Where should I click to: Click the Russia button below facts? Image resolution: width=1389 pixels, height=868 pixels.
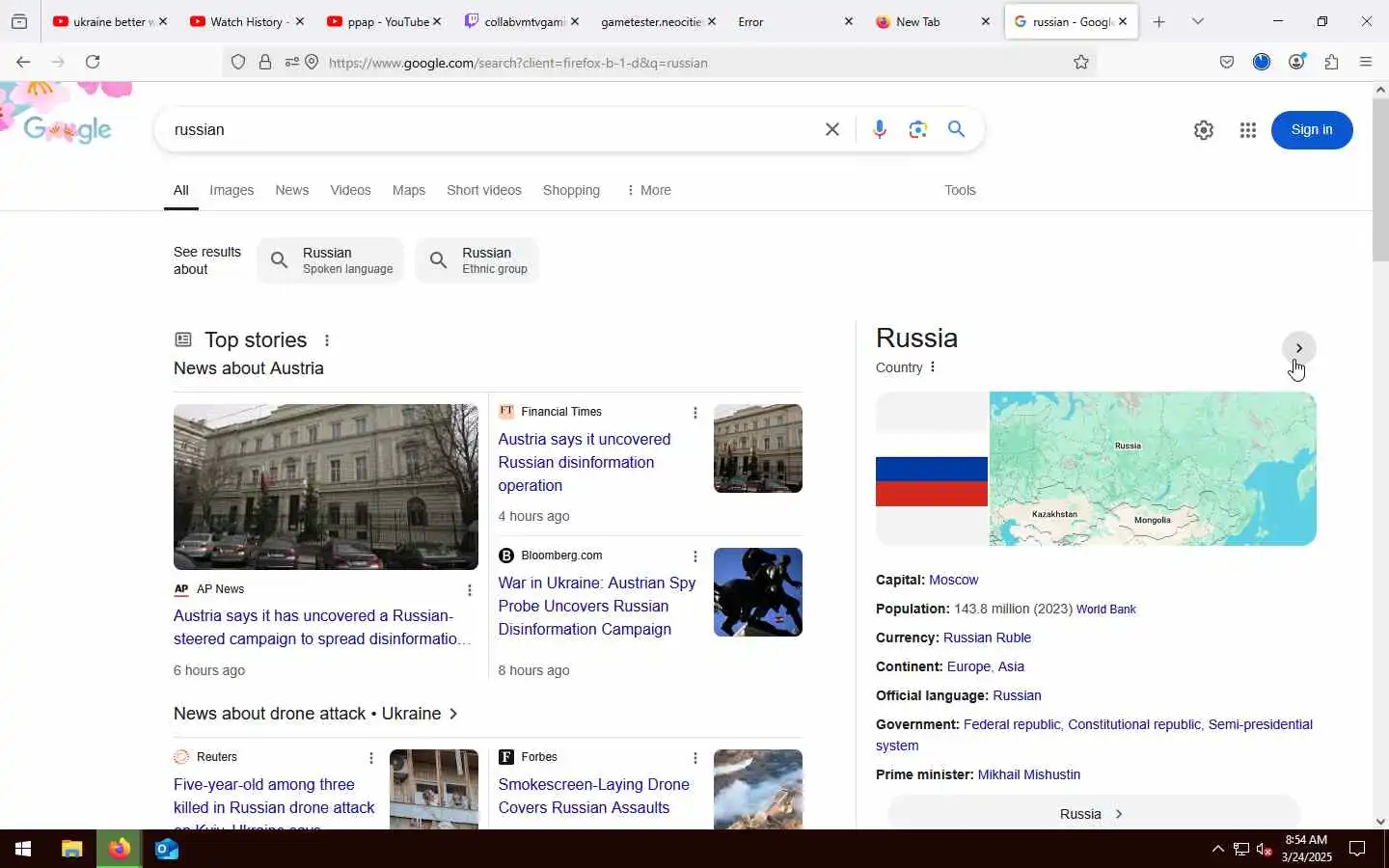(x=1093, y=813)
